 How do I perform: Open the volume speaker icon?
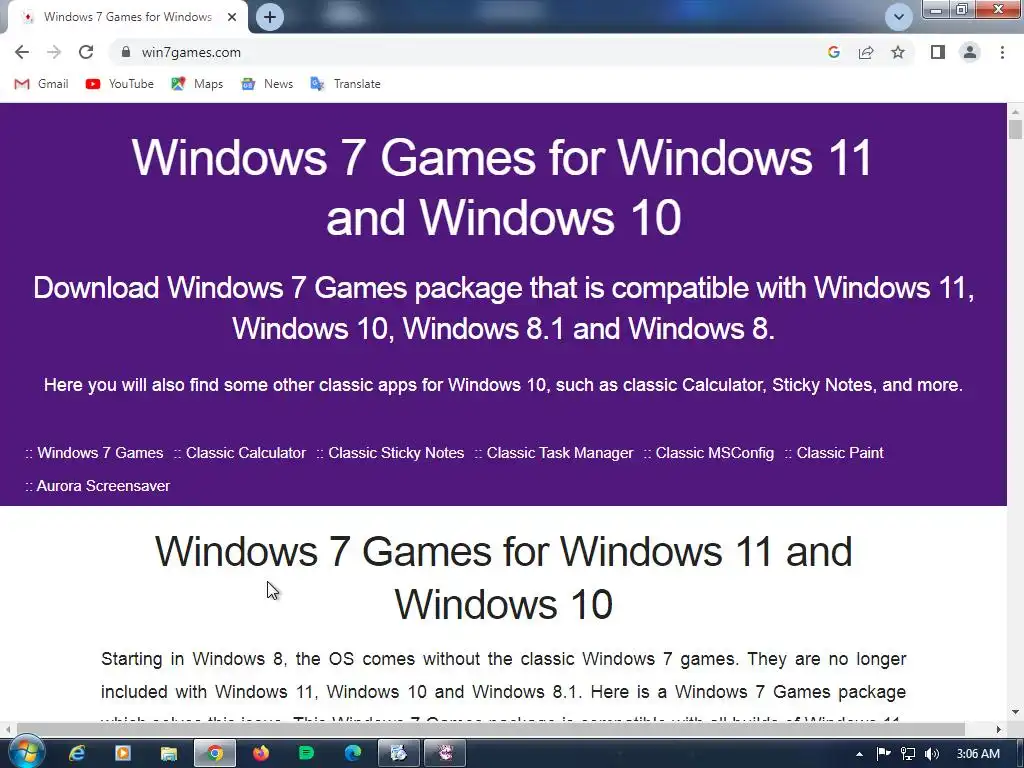[932, 754]
